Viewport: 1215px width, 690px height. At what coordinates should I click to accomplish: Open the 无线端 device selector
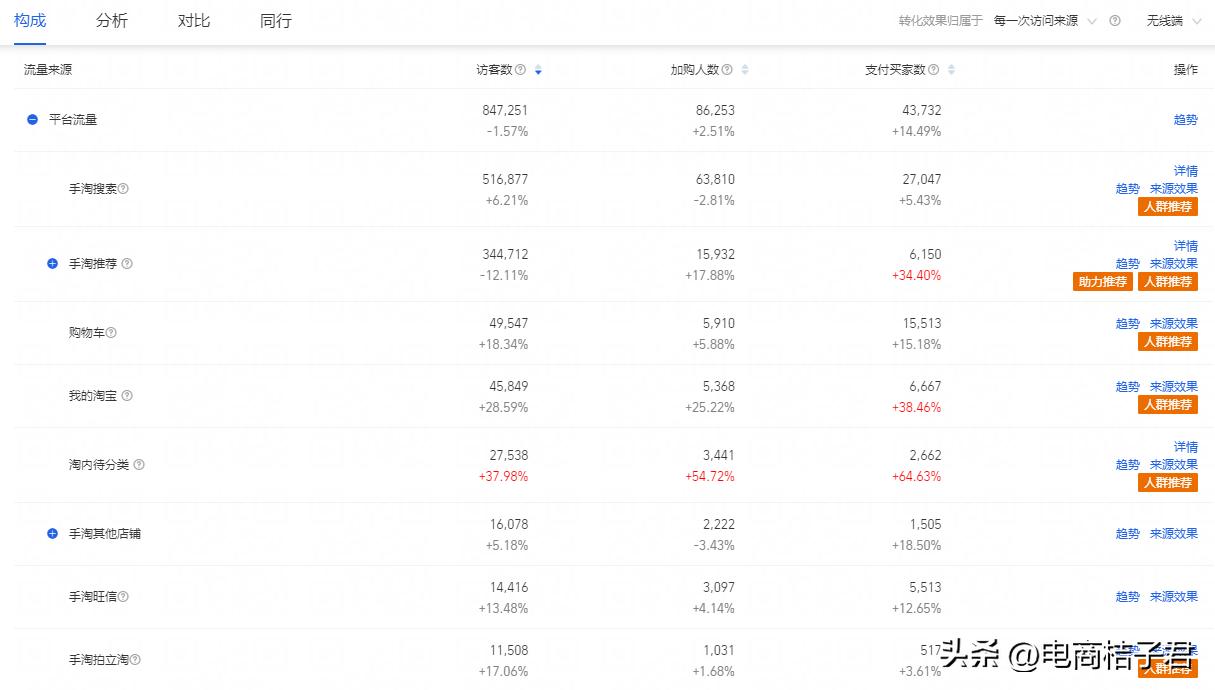[1172, 21]
